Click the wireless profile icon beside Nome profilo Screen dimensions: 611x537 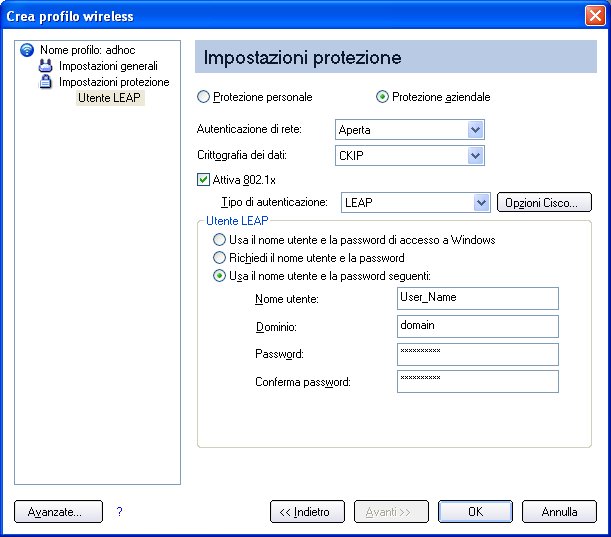pos(27,50)
